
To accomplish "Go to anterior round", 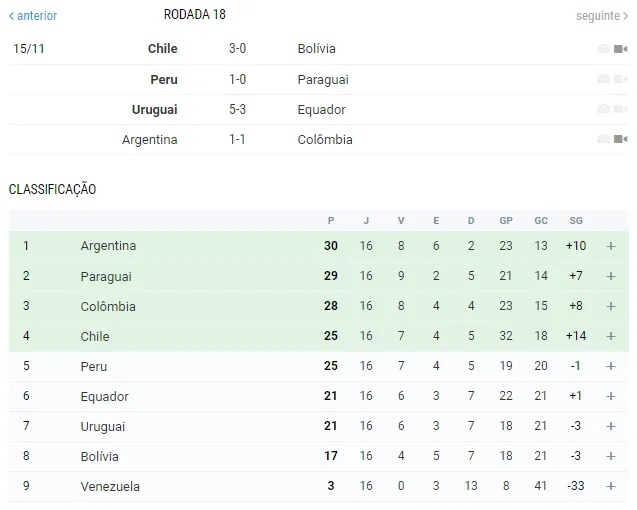I will click(x=33, y=16).
